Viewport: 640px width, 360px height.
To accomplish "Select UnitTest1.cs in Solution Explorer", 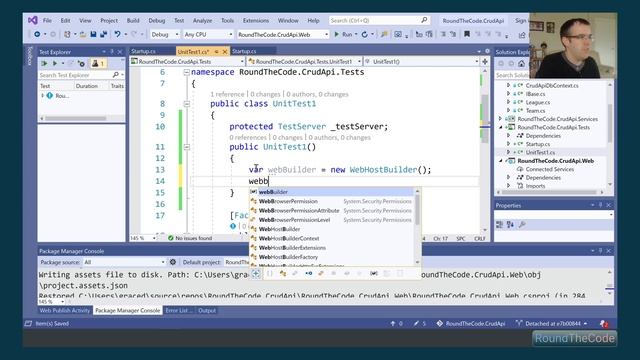I will pyautogui.click(x=540, y=152).
